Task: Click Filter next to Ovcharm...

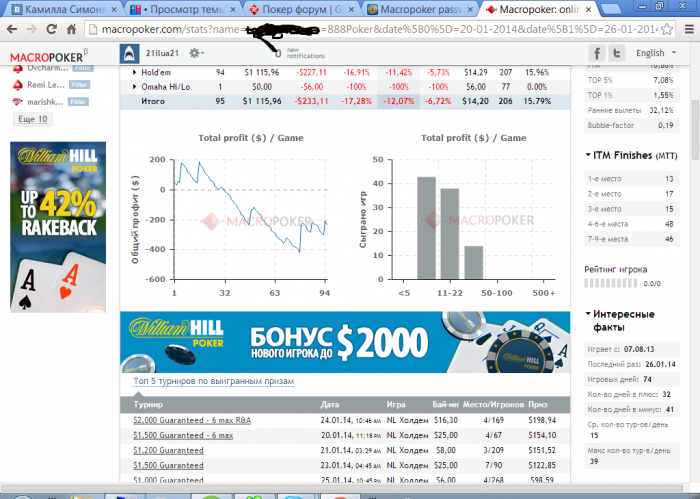Action: 83,68
